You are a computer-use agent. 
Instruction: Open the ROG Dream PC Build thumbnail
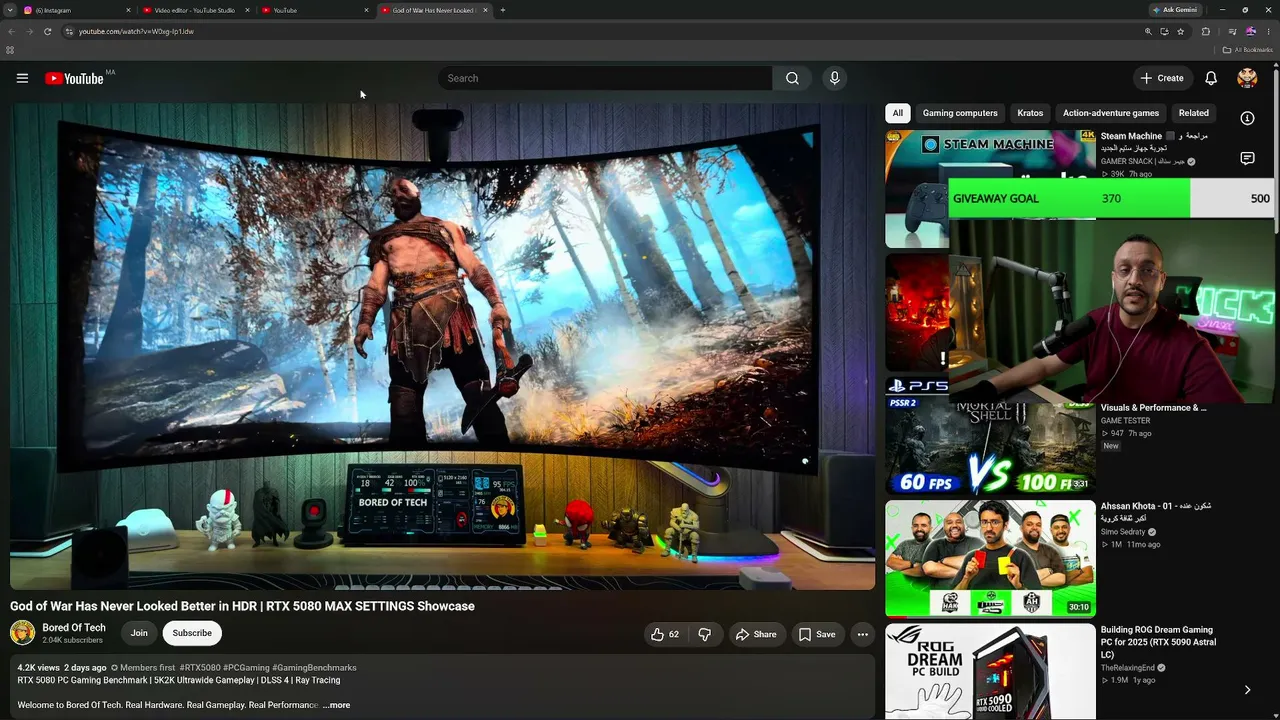990,671
